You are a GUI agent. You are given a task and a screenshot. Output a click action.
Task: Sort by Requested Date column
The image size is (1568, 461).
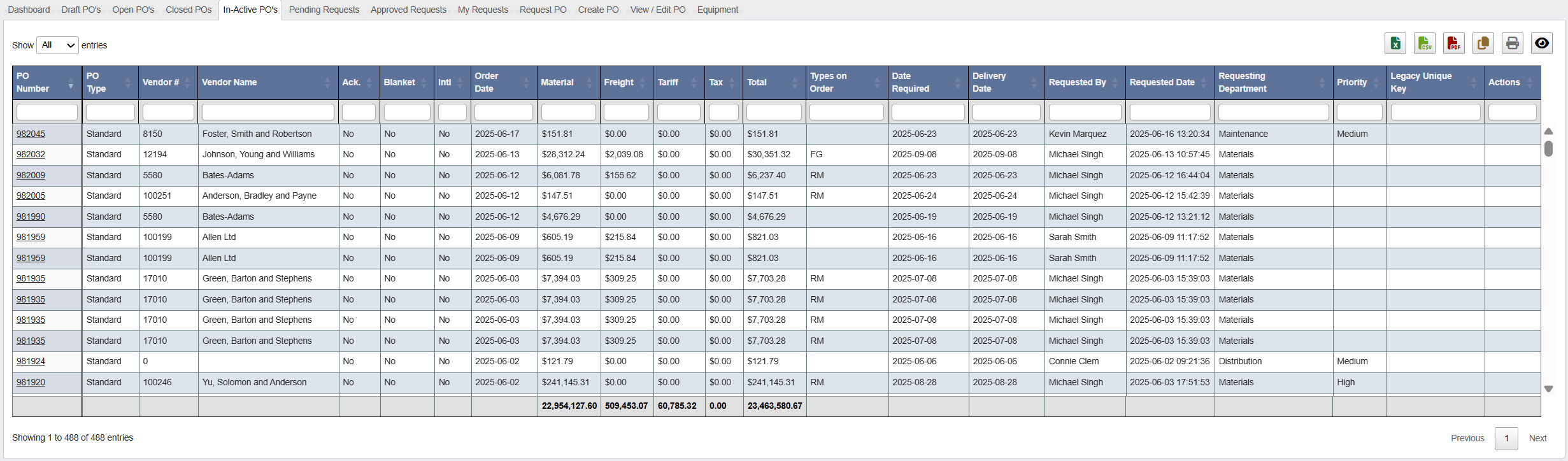click(x=1170, y=82)
